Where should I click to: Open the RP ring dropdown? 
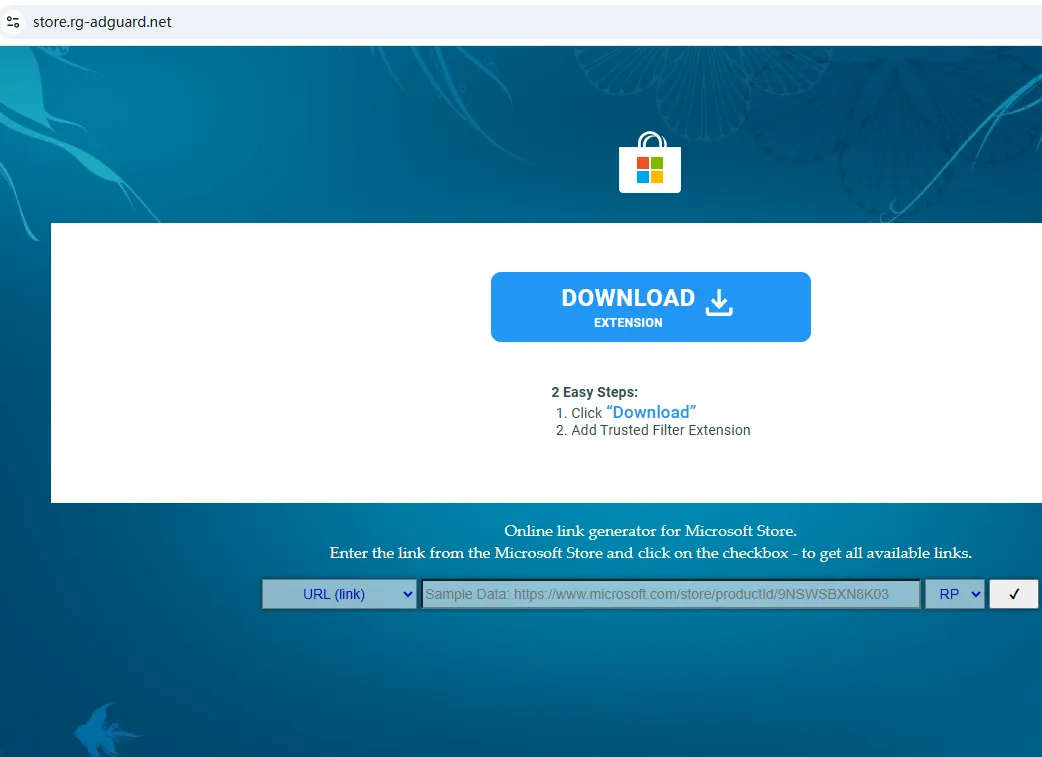[955, 594]
